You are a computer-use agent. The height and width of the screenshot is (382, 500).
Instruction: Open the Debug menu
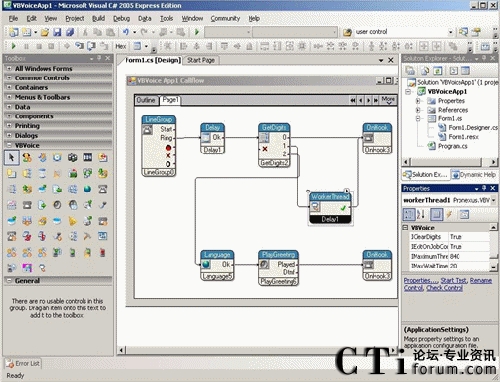(121, 19)
